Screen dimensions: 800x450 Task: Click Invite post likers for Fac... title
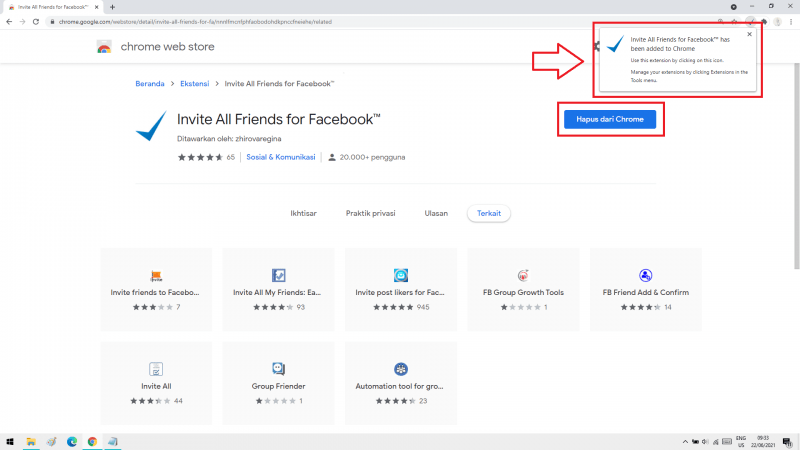tap(400, 292)
